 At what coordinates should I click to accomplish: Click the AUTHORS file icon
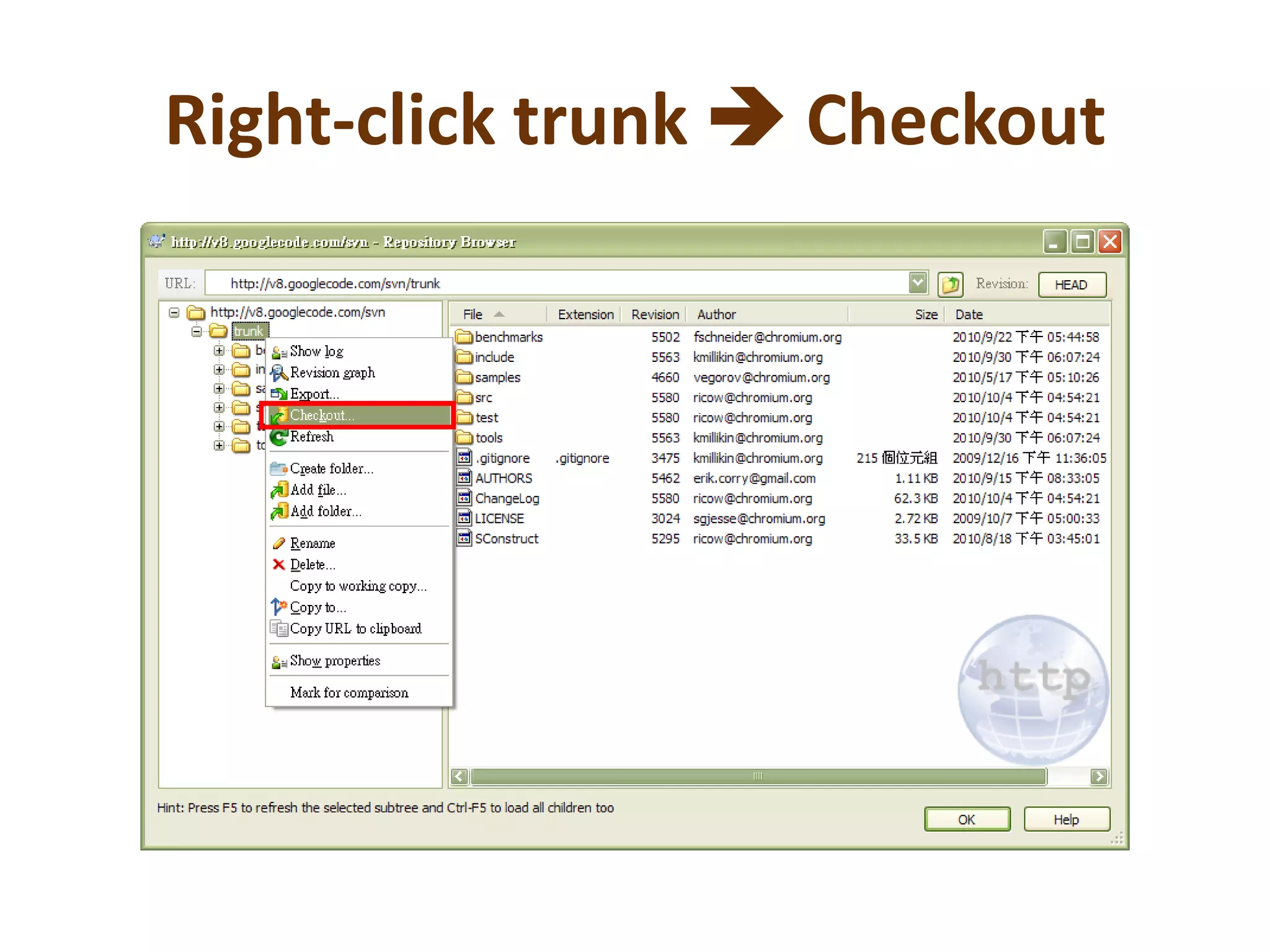(464, 478)
